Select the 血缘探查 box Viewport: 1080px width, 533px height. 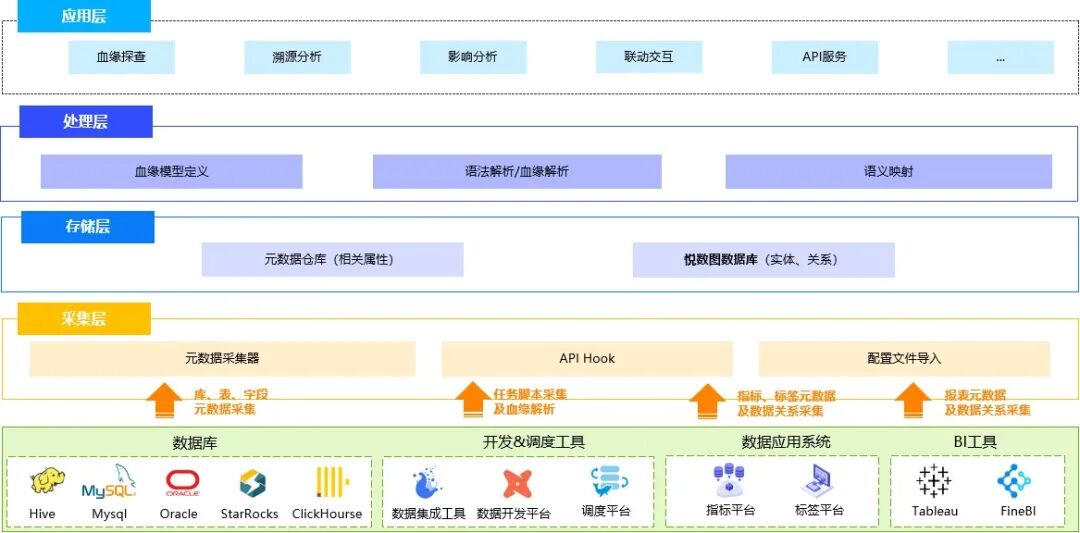[121, 57]
